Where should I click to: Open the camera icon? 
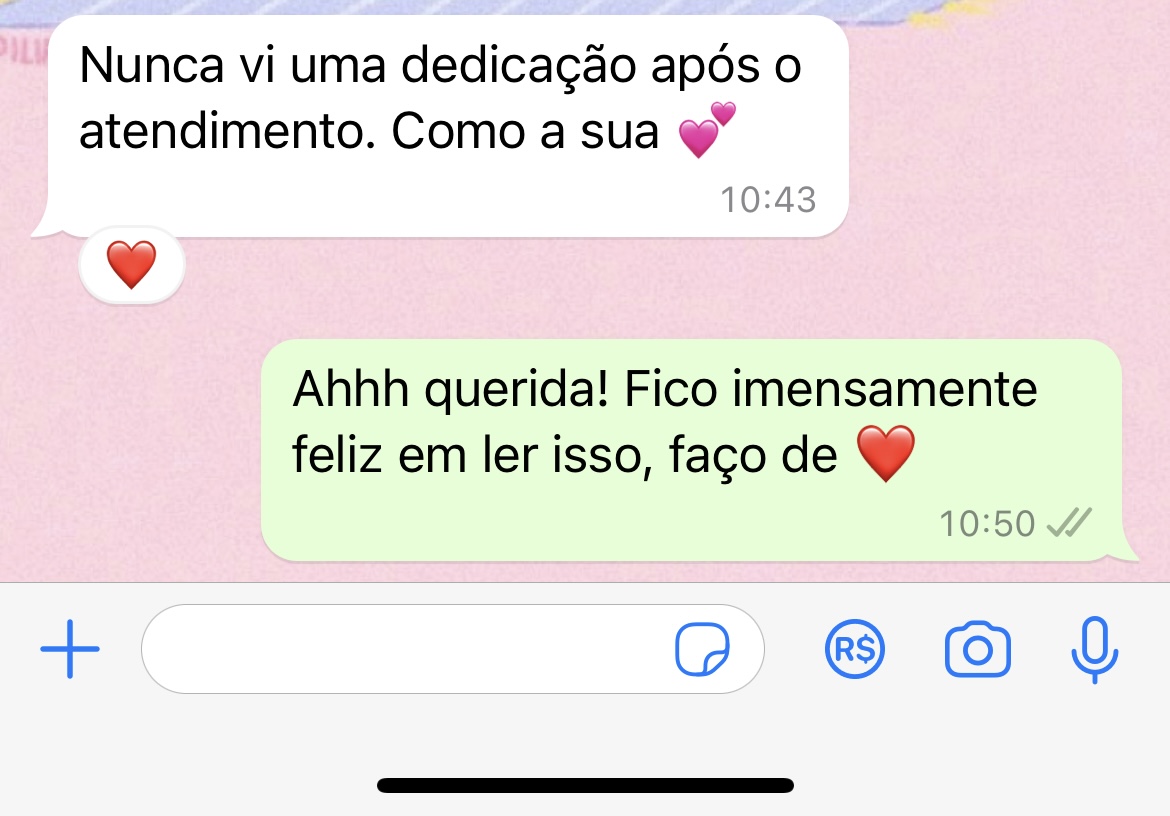(977, 649)
